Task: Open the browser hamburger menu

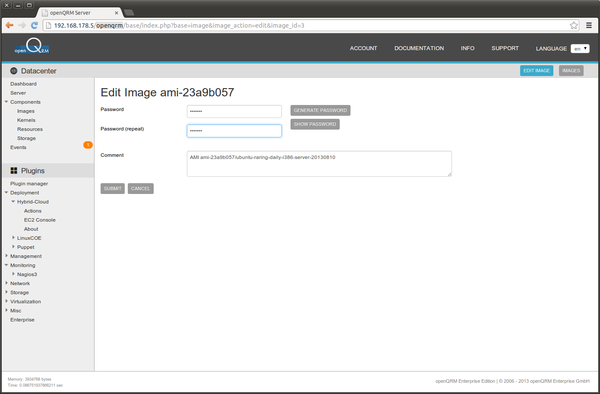Action: click(x=589, y=25)
